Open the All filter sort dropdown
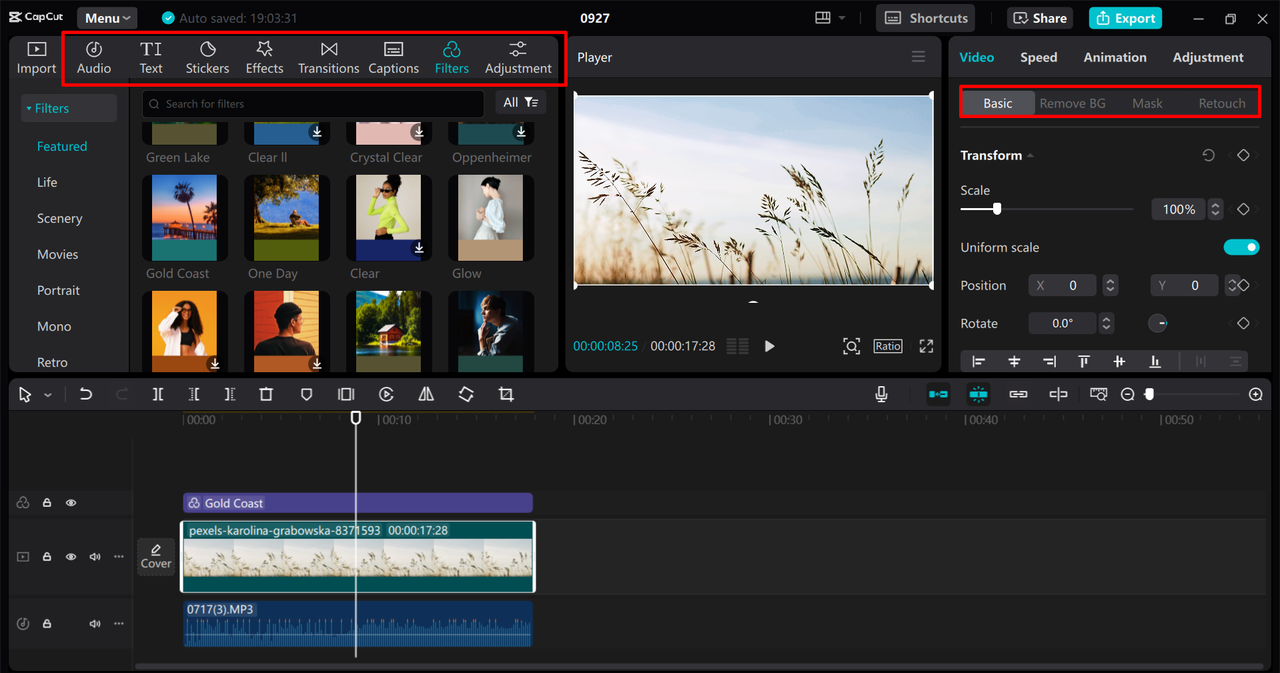Screen dimensions: 1280x673 (520, 103)
